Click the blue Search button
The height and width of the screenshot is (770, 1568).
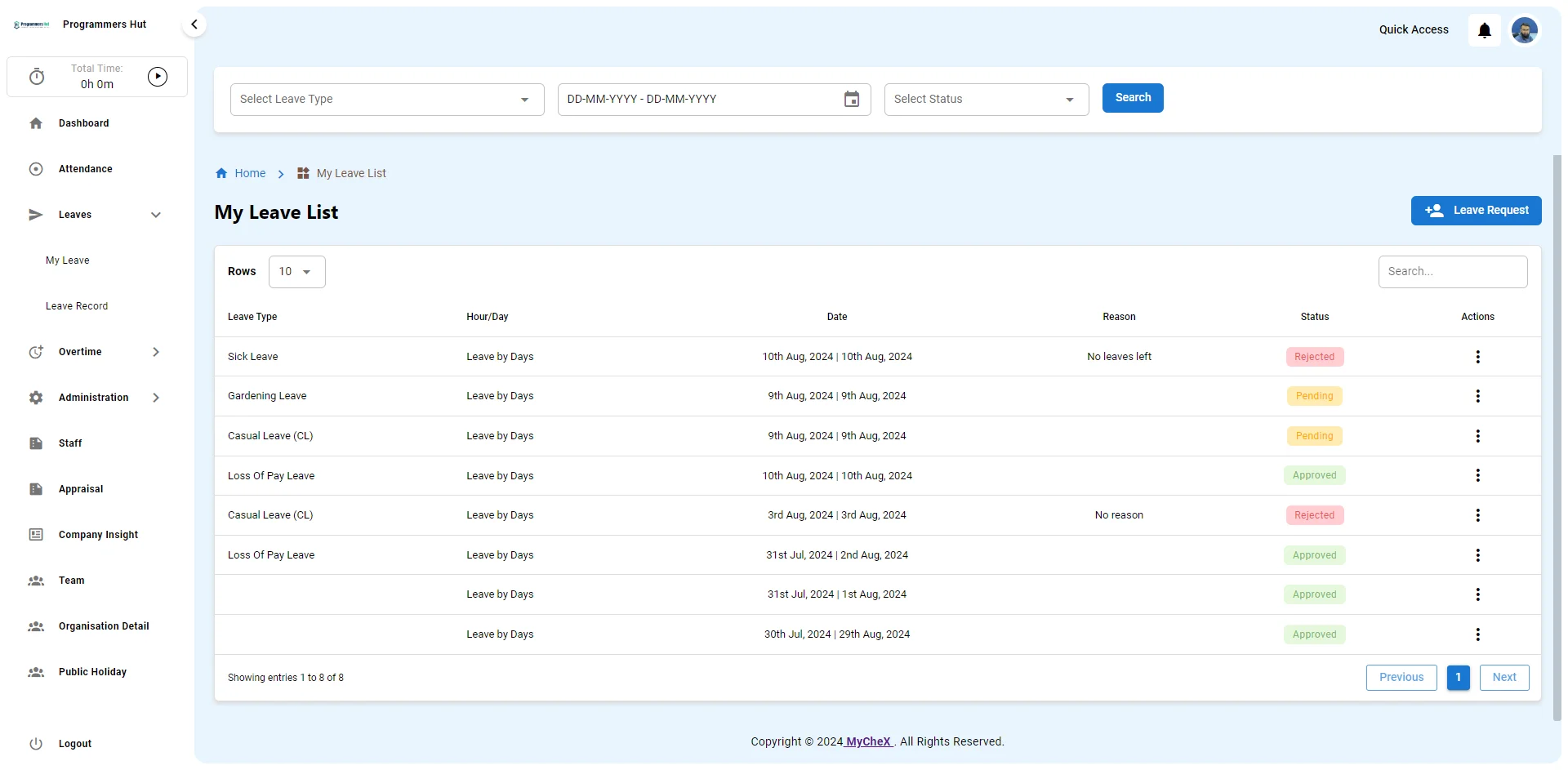(x=1132, y=98)
